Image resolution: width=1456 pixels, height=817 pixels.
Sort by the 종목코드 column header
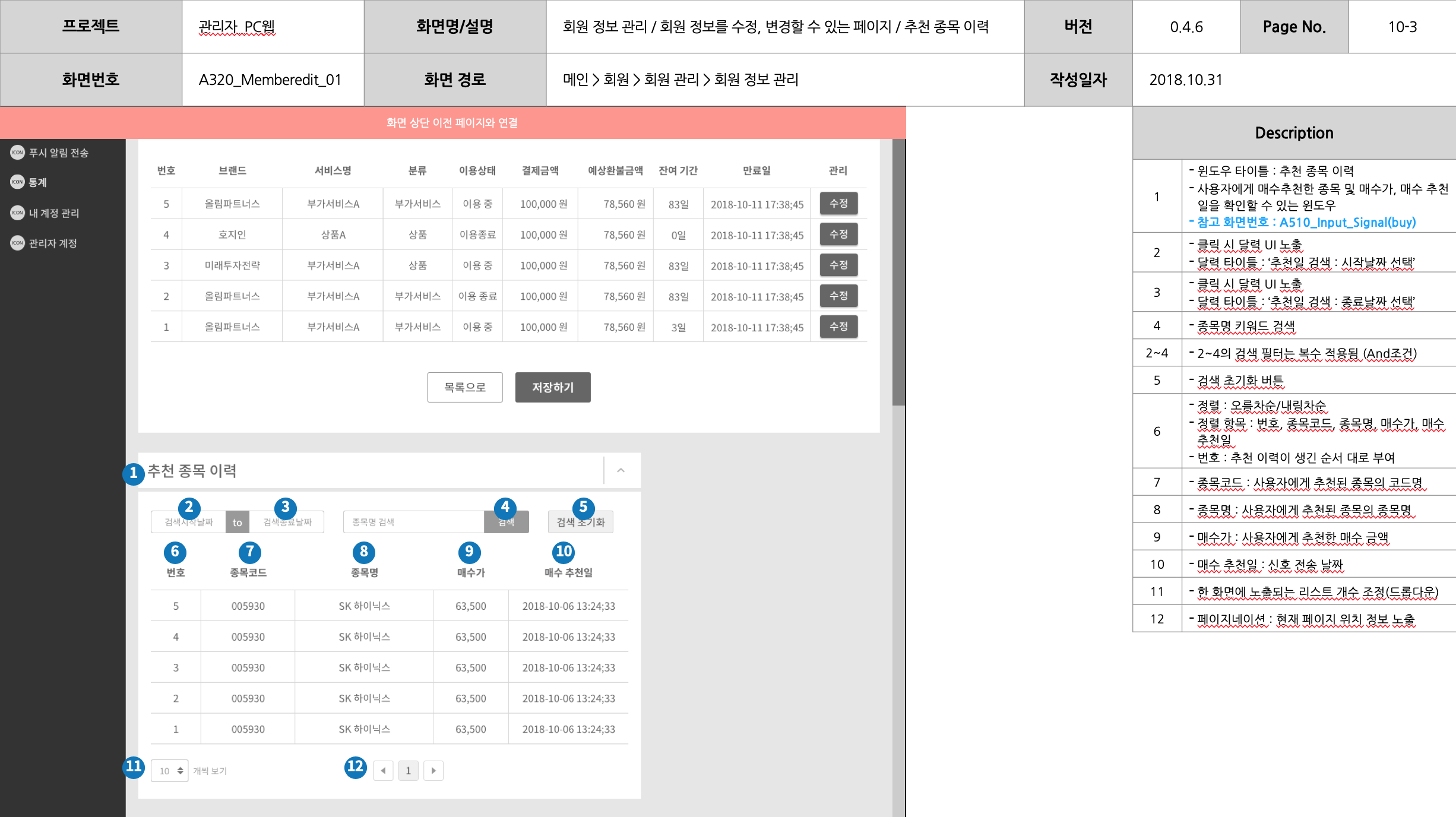(248, 572)
